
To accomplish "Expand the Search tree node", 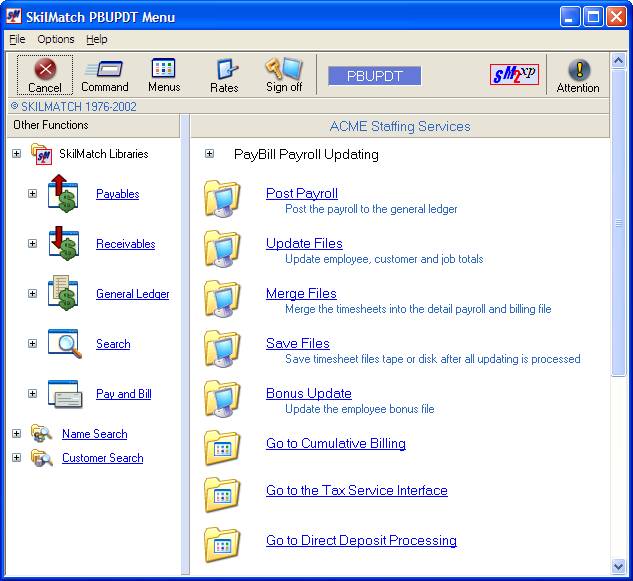I will point(33,344).
